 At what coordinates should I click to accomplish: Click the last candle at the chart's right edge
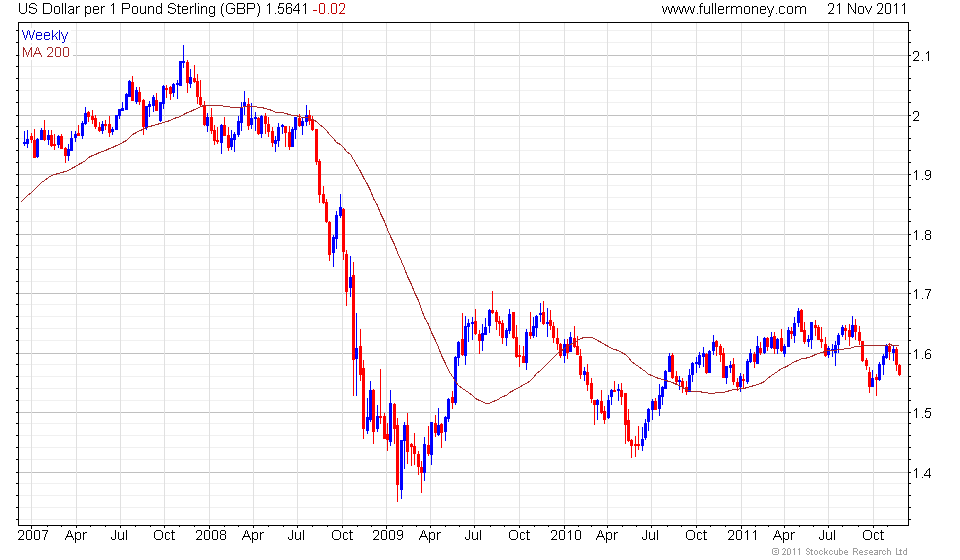[899, 369]
